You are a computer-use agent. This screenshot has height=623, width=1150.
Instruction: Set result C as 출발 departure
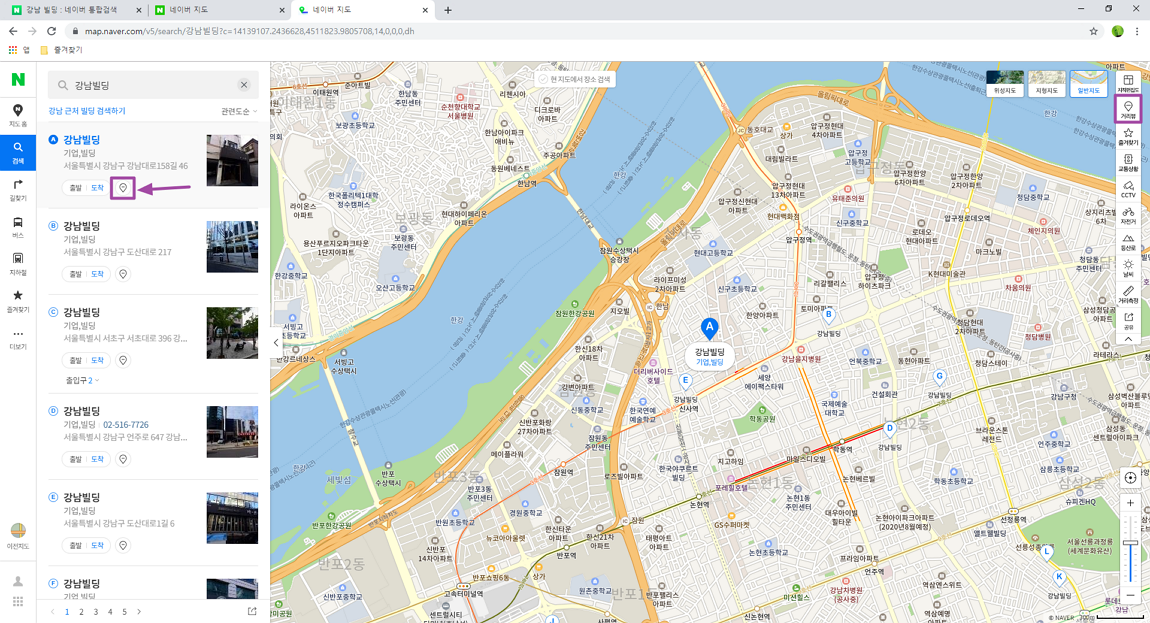(76, 360)
